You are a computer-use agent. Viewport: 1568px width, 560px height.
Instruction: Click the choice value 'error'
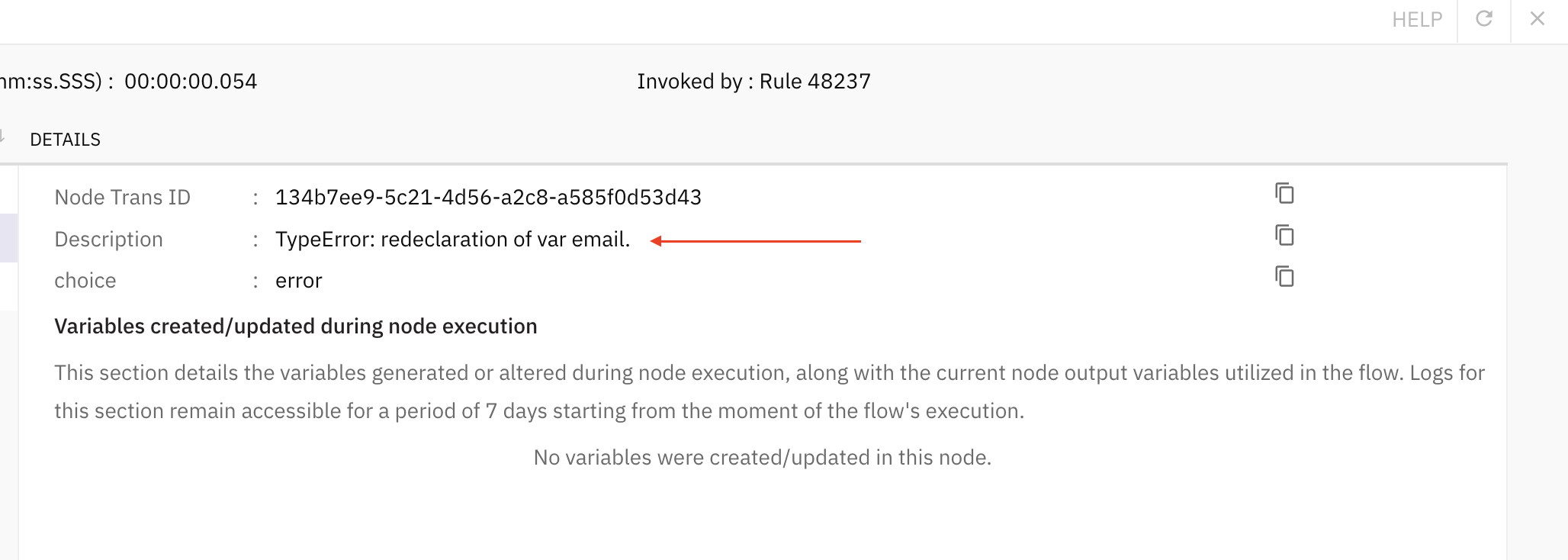[298, 281]
